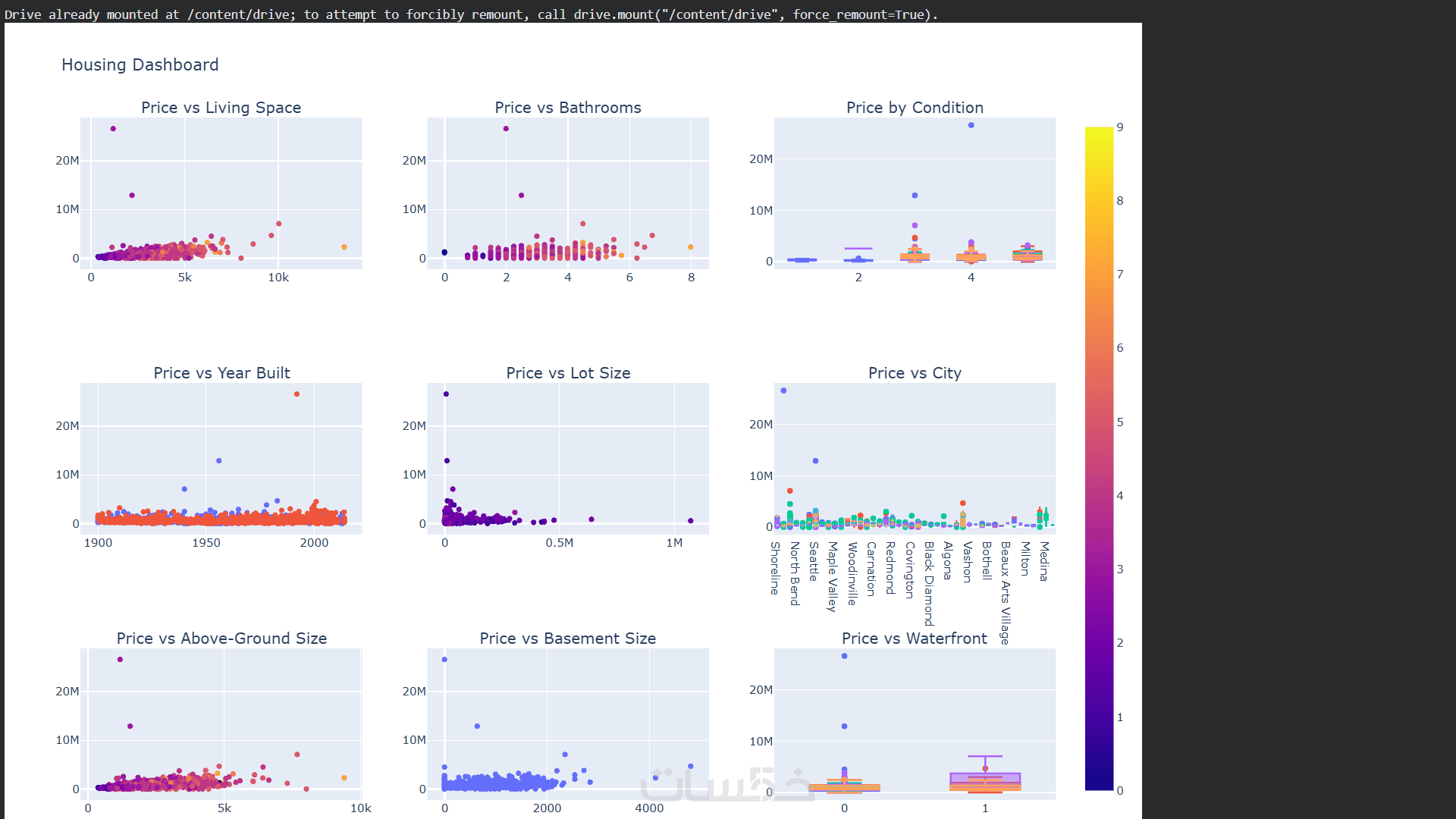Click waterfront 1 box plot
Viewport: 1456px width, 819px height.
(x=985, y=781)
